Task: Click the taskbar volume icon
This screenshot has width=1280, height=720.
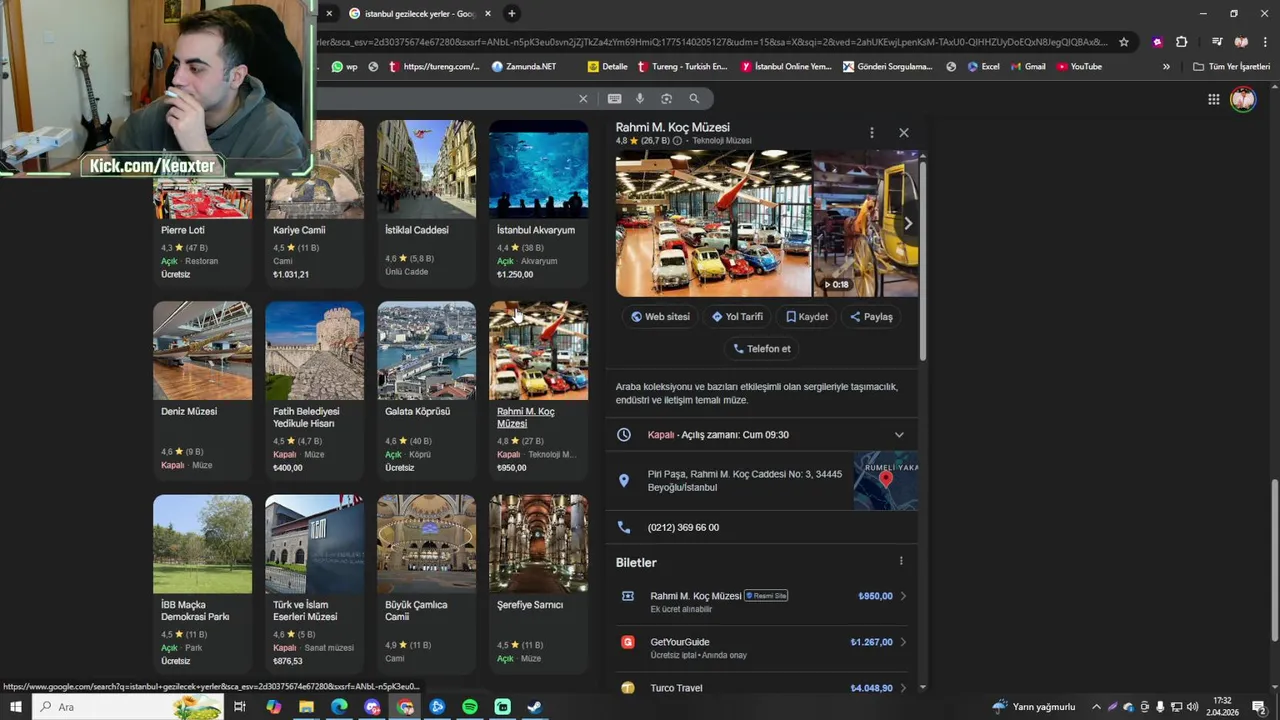Action: coord(1192,707)
